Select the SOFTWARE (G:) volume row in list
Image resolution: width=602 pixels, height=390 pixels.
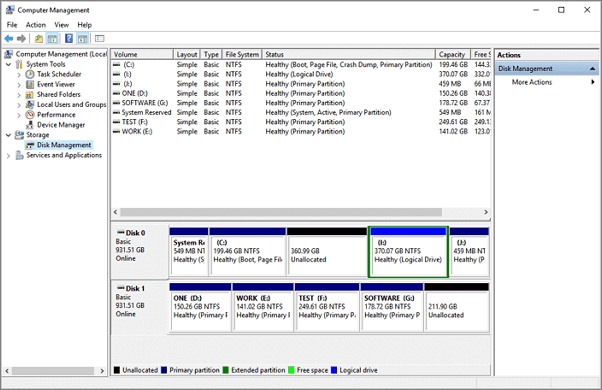pyautogui.click(x=301, y=103)
